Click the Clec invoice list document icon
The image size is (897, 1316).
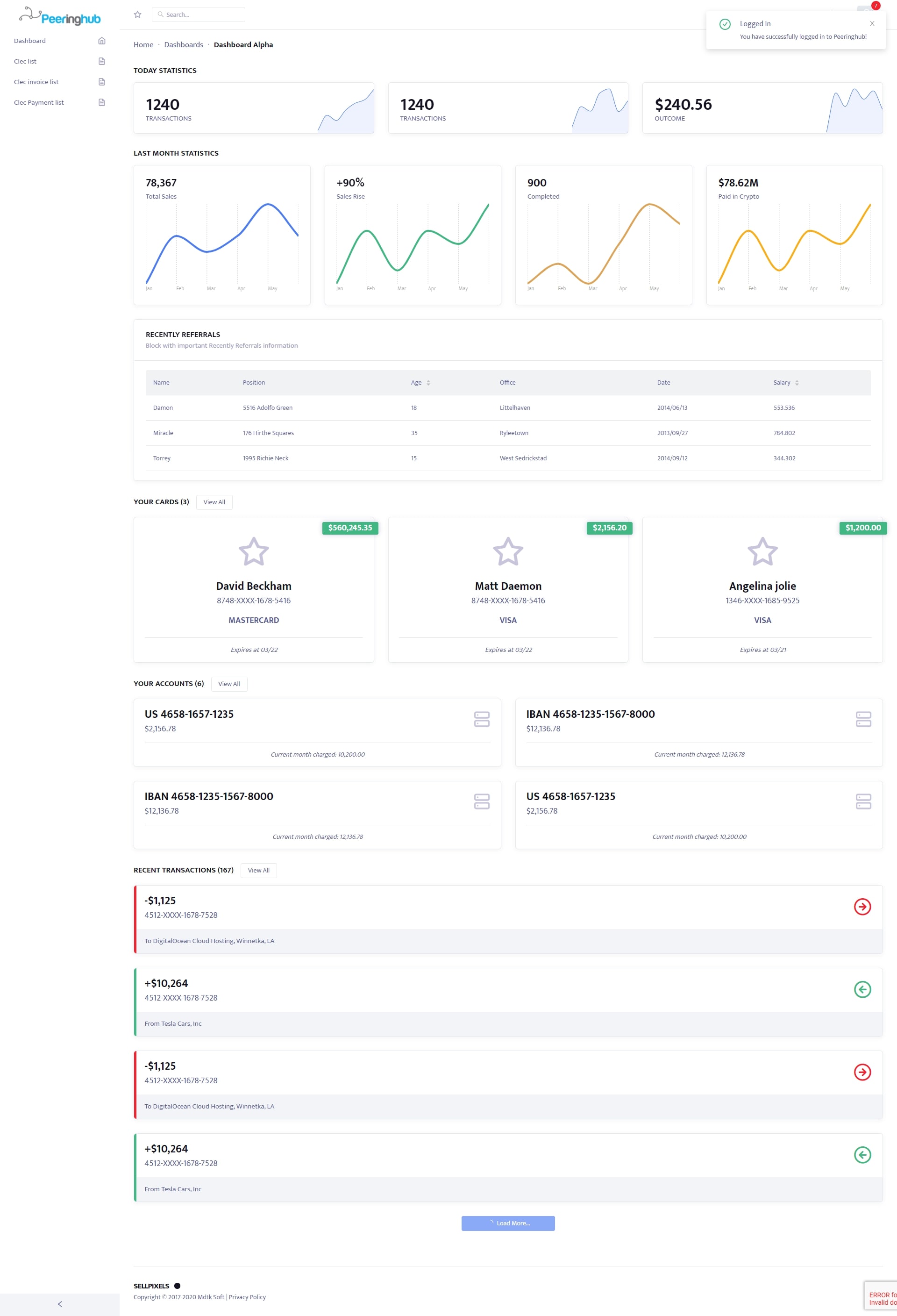tap(102, 82)
